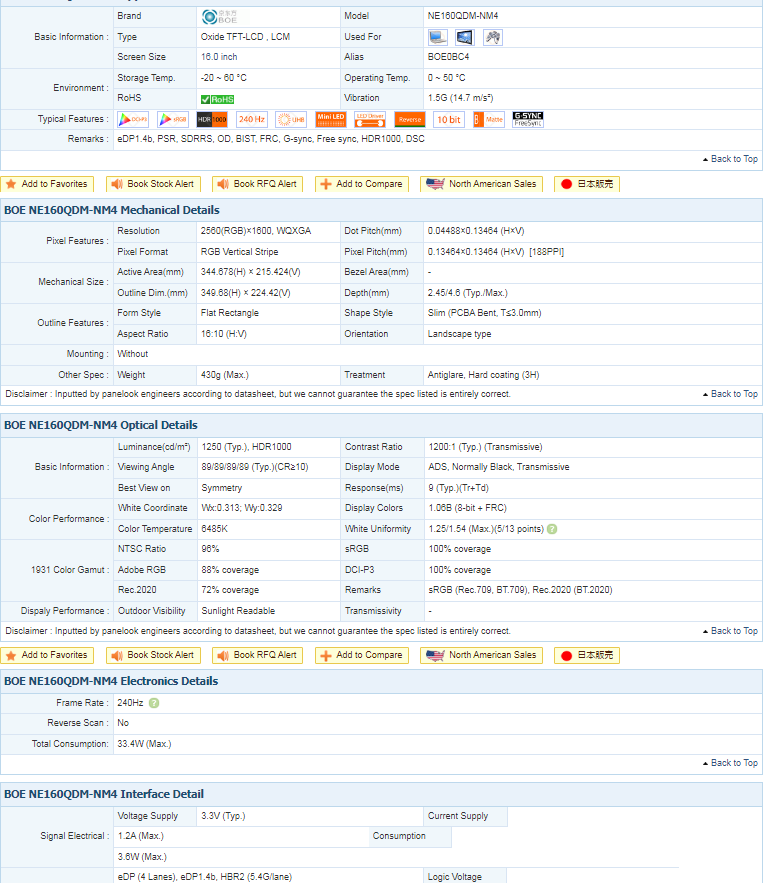Select active area '344.678(H) × 215.424(V)'
The image size is (765, 883).
point(251,272)
